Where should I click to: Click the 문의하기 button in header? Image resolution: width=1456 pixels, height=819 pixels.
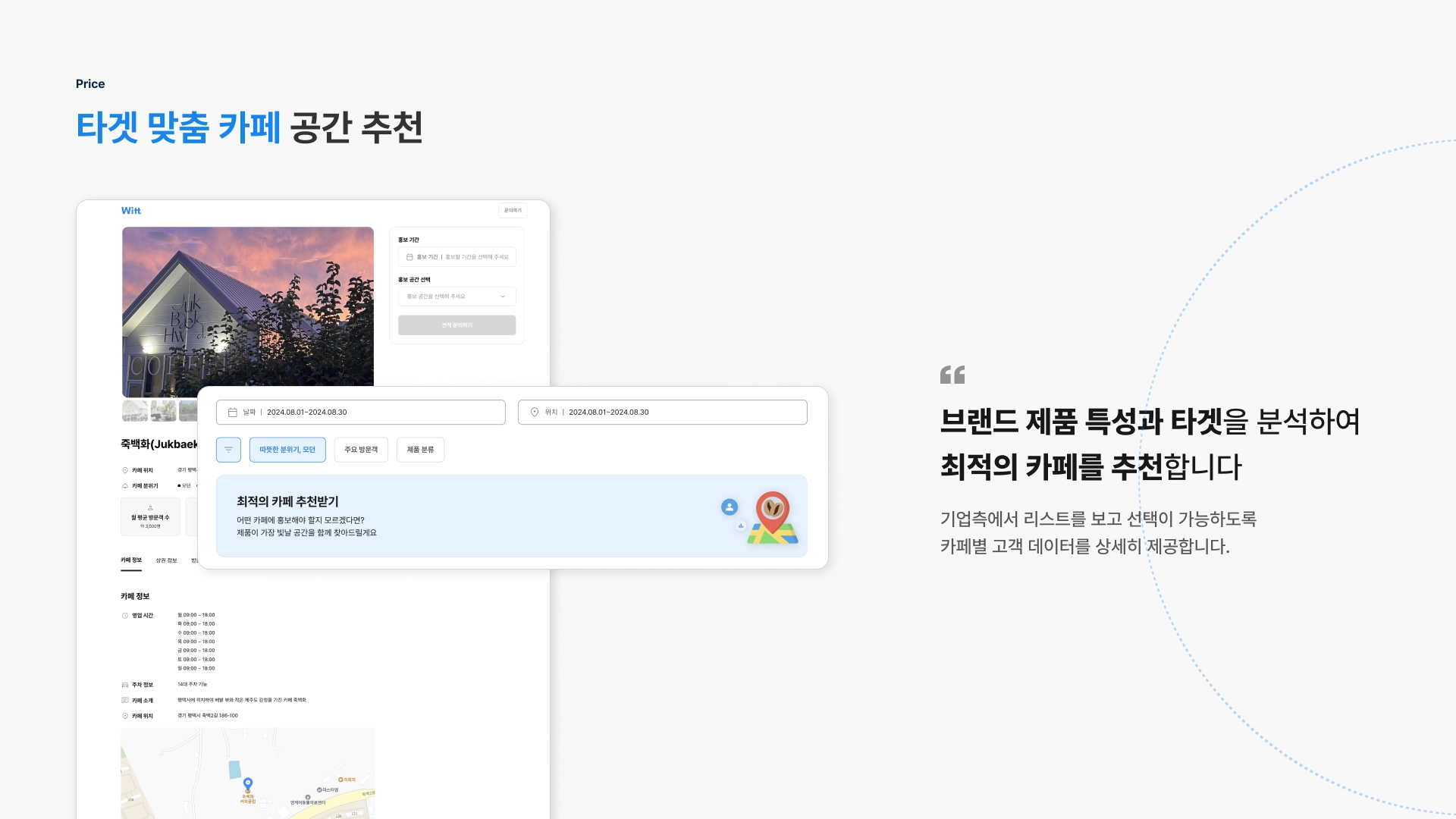[x=513, y=211]
